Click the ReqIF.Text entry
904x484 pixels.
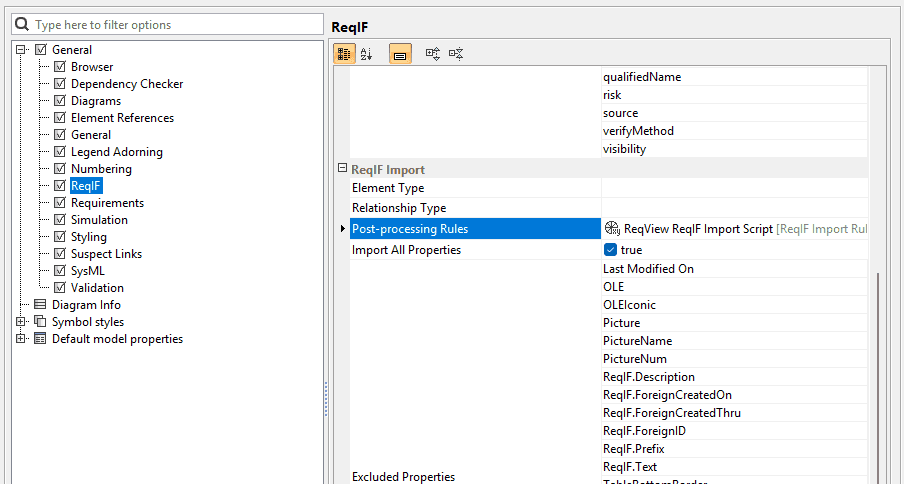734,467
